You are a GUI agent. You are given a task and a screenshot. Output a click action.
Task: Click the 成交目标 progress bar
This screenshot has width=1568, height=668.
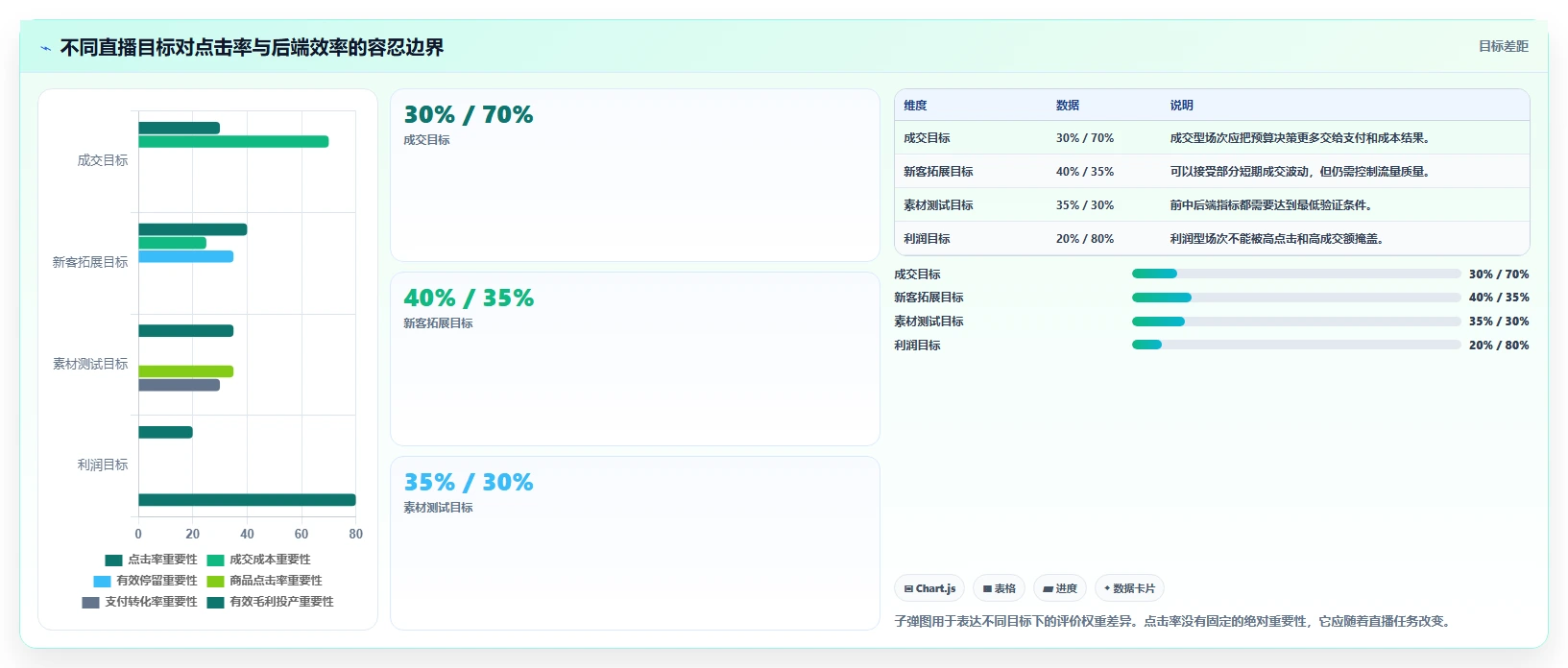pyautogui.click(x=1296, y=274)
